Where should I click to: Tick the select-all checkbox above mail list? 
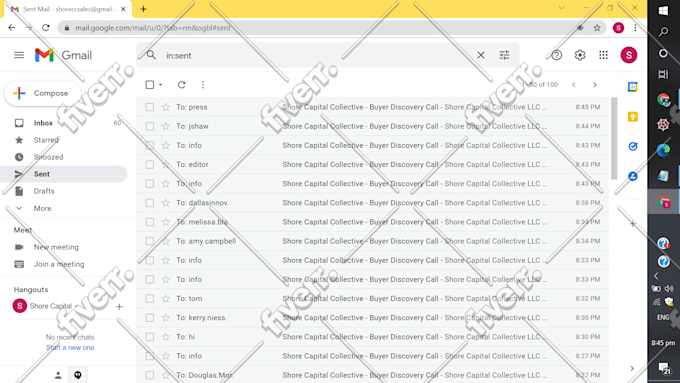(x=150, y=85)
